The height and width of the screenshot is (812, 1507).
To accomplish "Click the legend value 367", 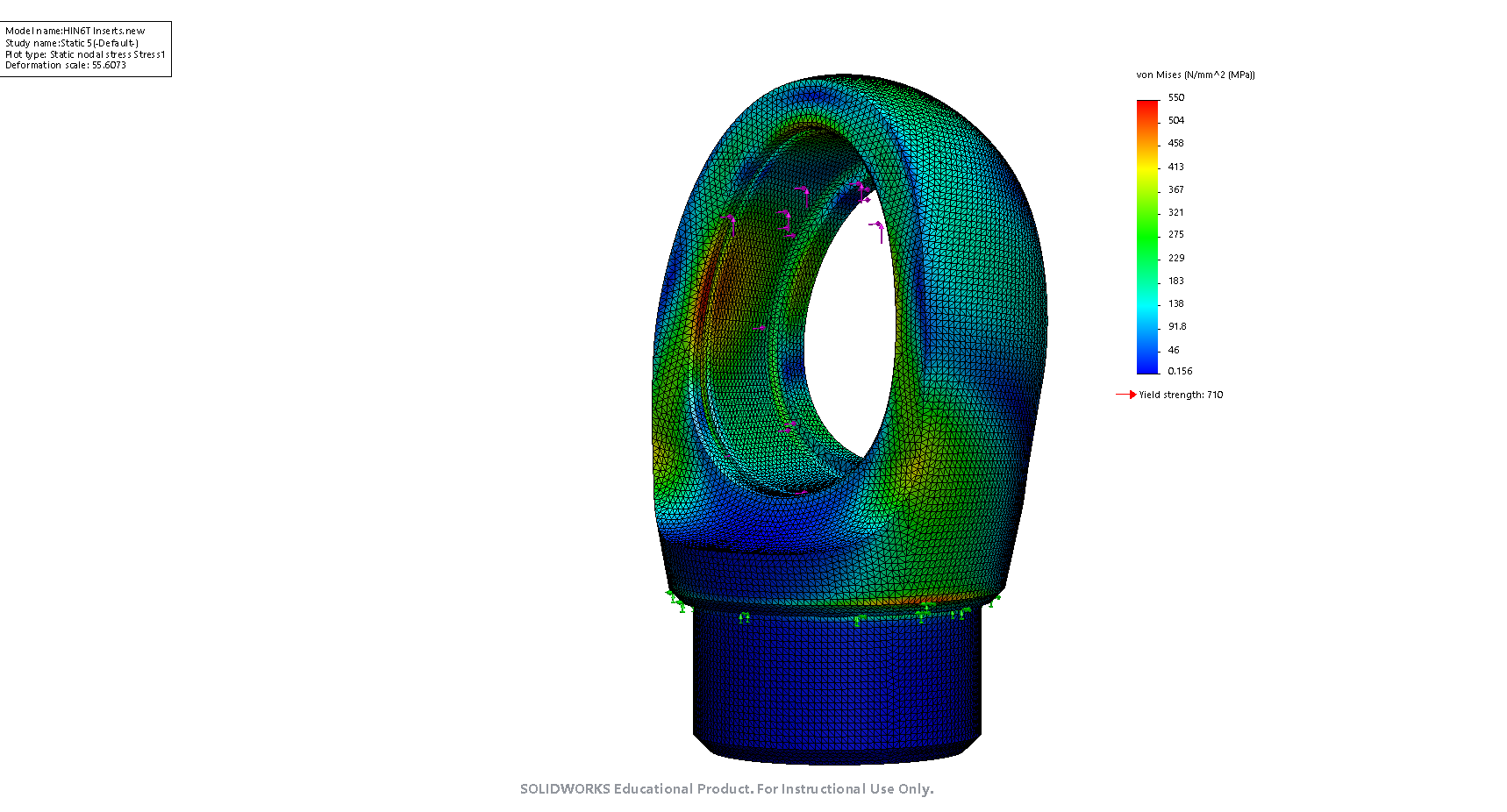I will click(1176, 189).
